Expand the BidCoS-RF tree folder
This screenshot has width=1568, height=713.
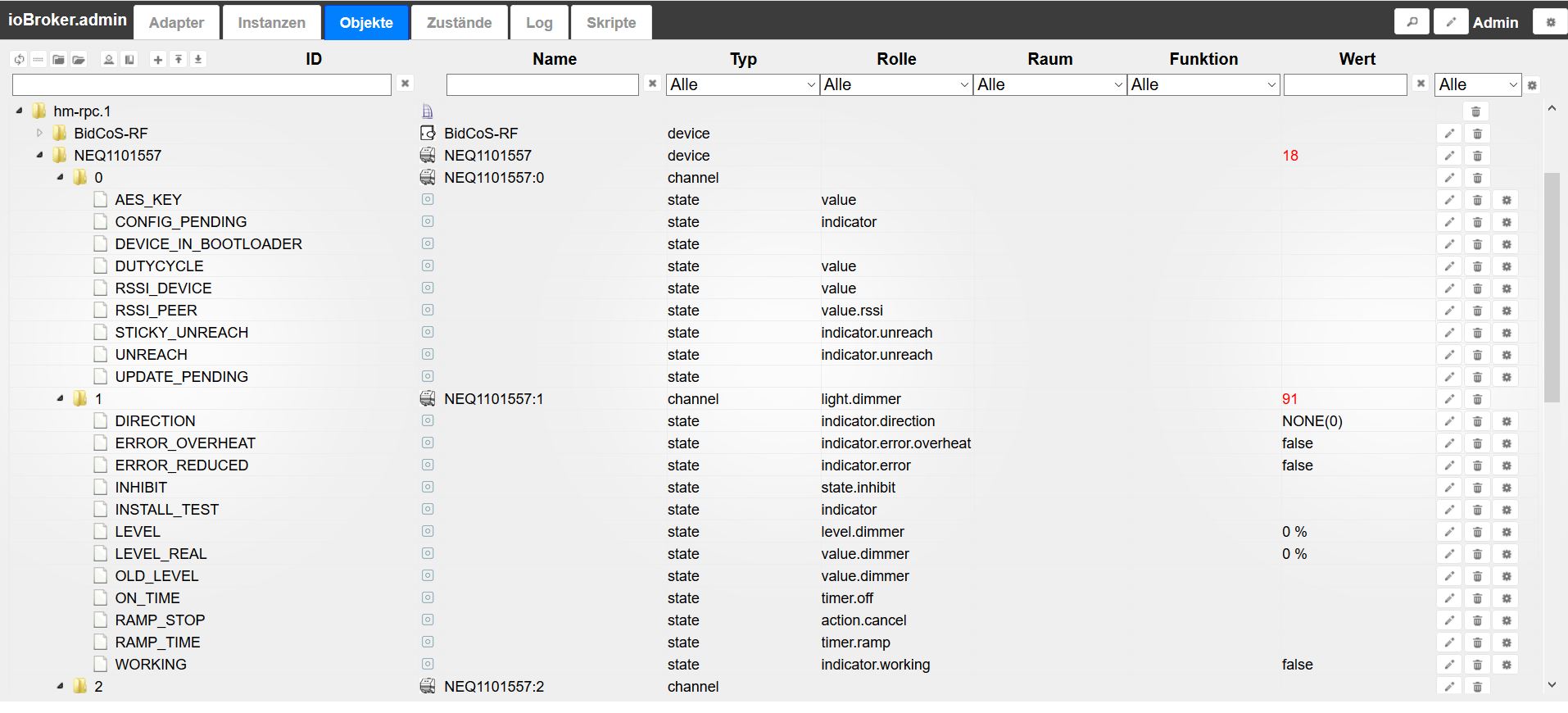coord(39,133)
